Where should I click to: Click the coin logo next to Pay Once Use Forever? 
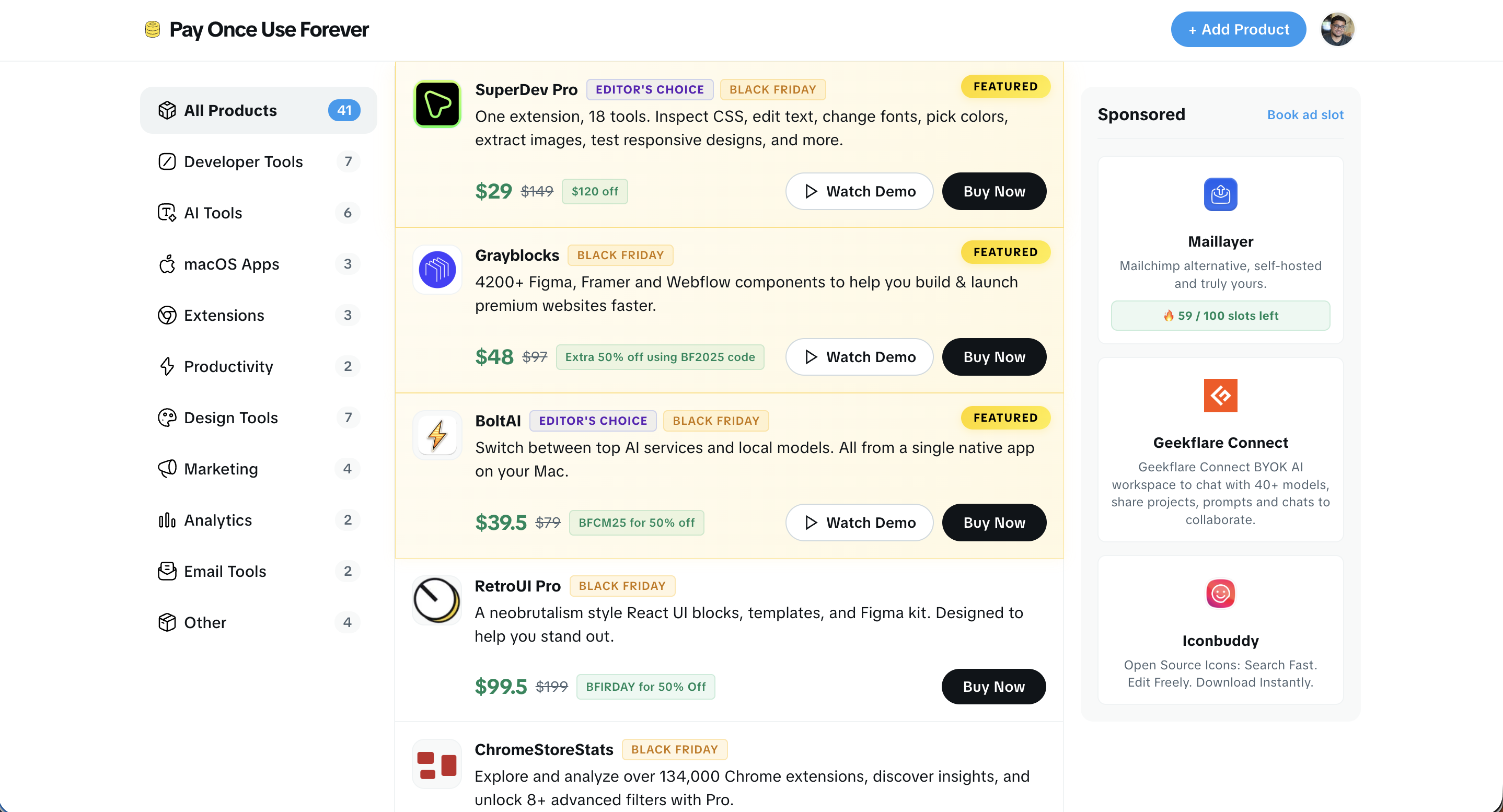pos(152,29)
